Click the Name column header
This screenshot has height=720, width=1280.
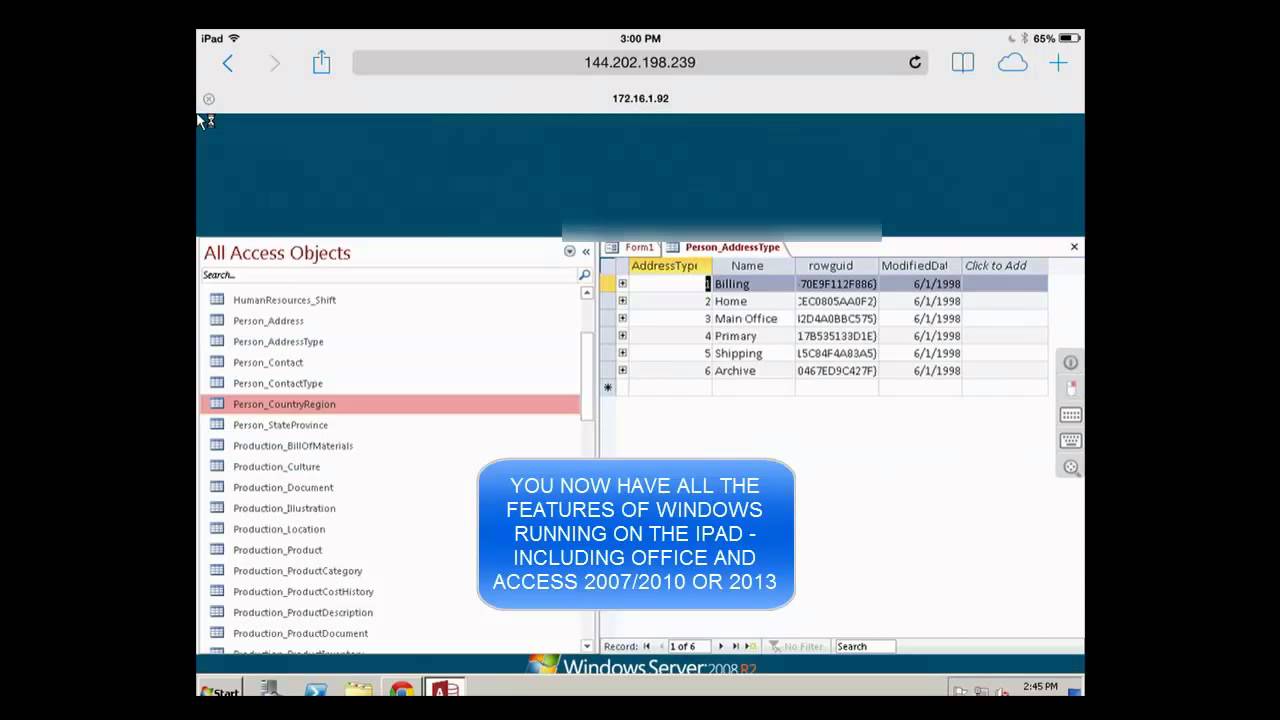point(753,266)
